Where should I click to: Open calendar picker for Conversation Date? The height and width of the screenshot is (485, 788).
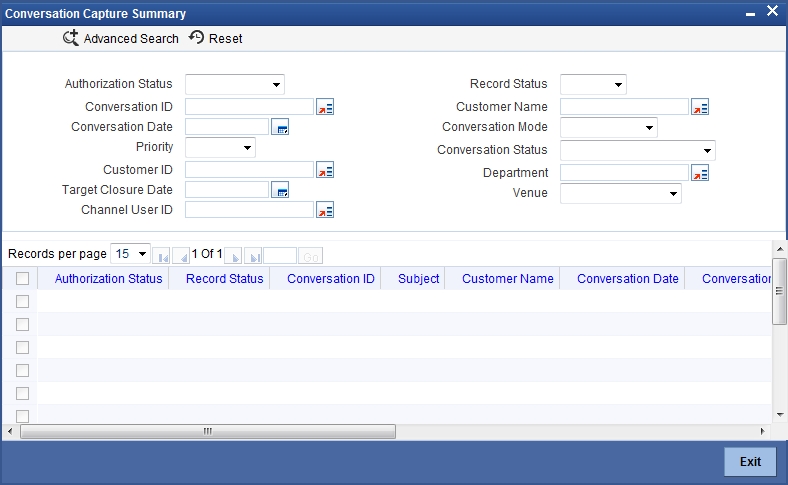click(x=280, y=127)
